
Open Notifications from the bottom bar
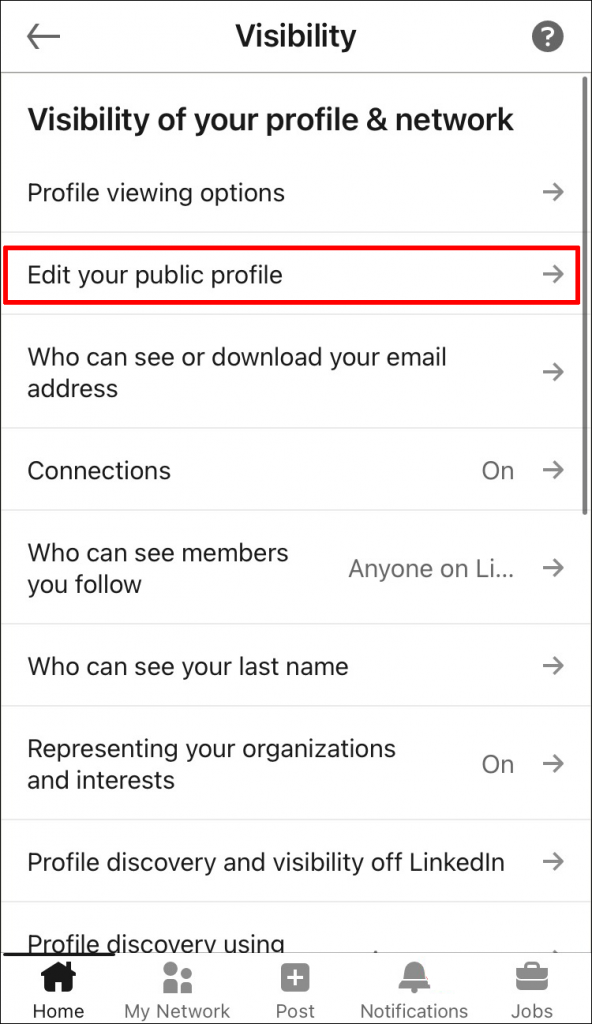(x=414, y=982)
